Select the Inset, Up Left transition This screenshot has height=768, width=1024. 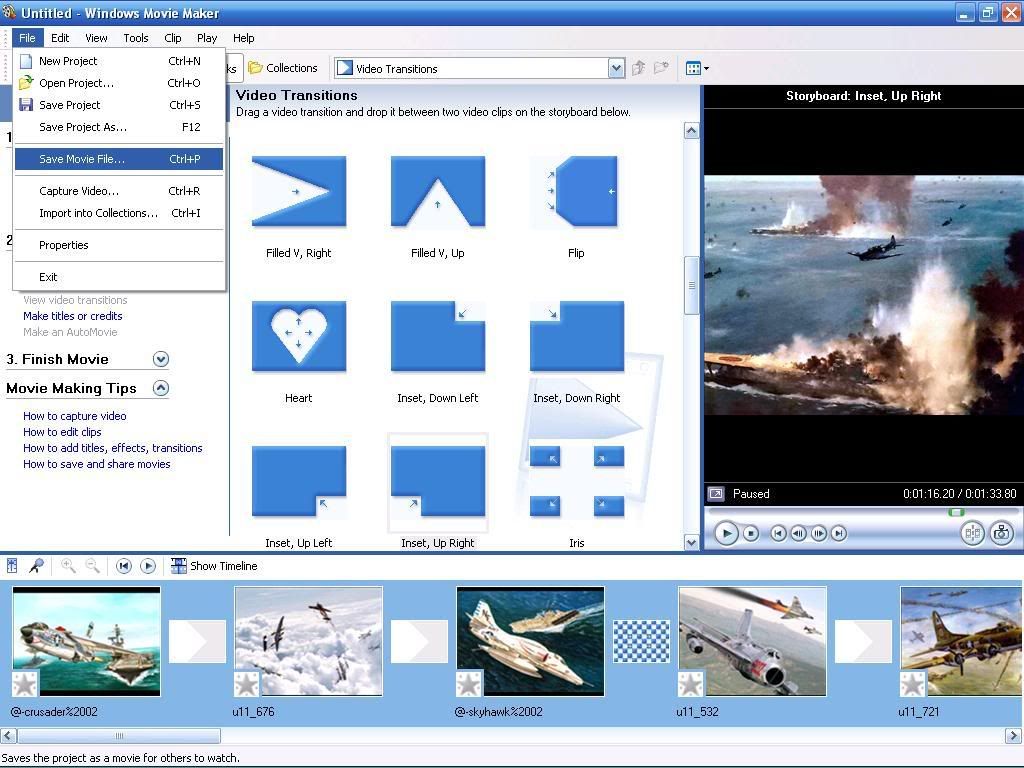(x=298, y=481)
